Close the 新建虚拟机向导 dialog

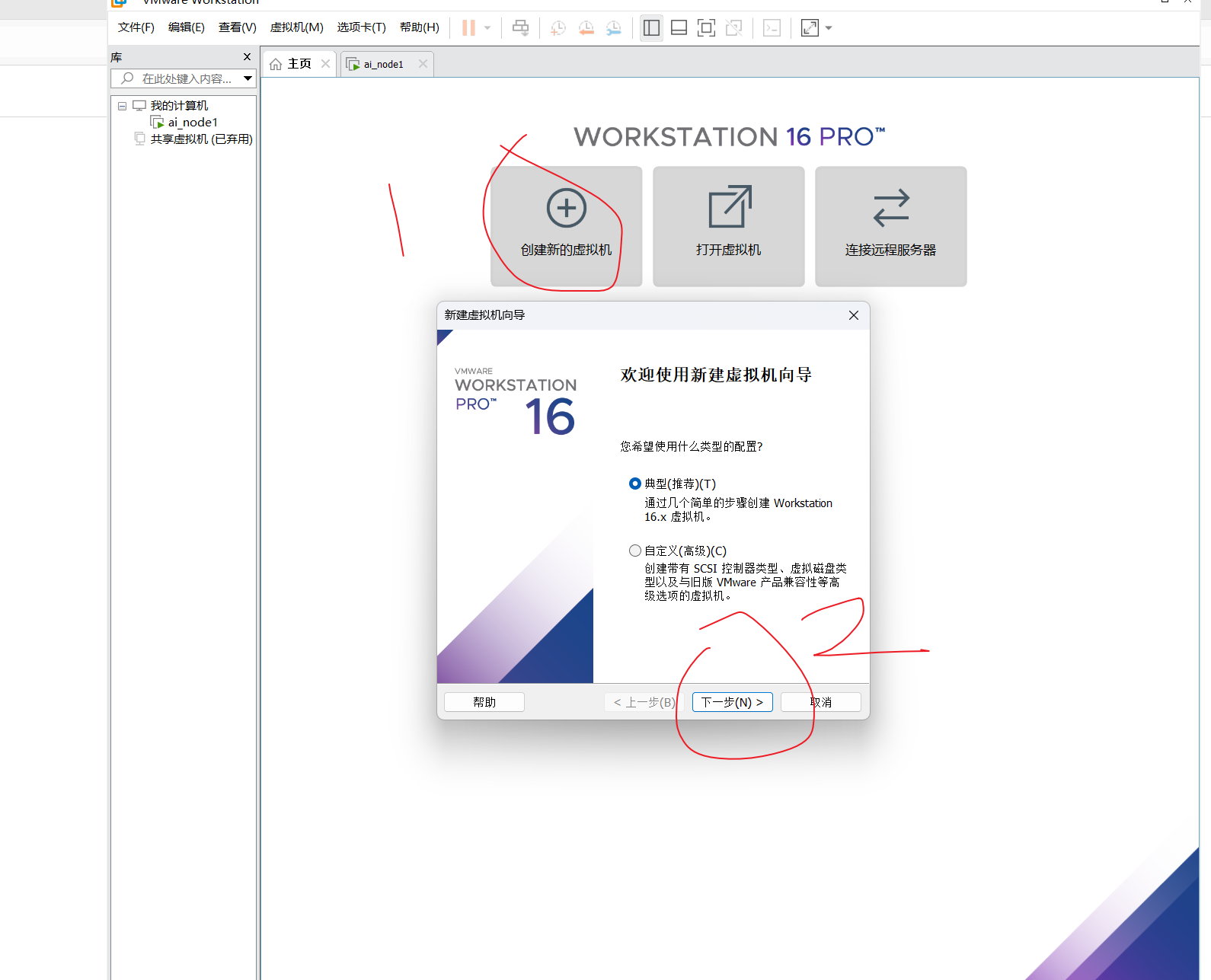(854, 315)
